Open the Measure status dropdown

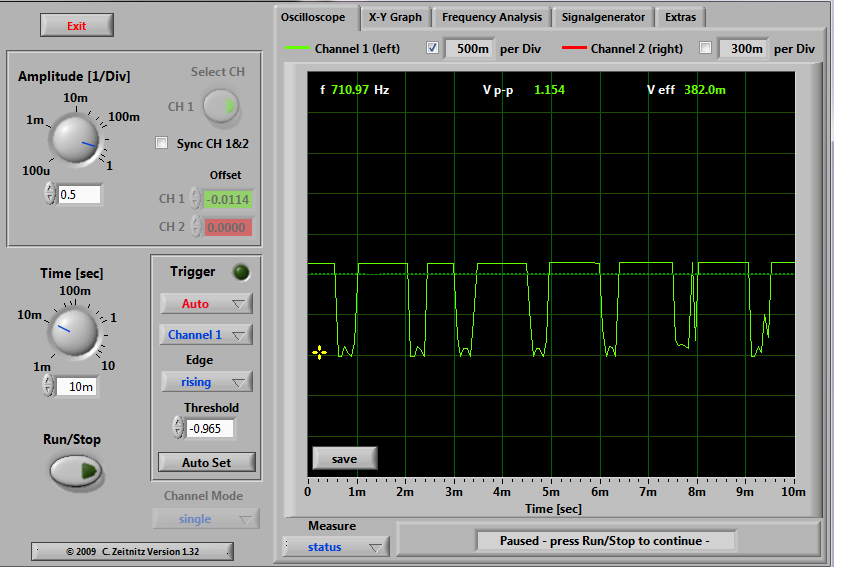(335, 547)
